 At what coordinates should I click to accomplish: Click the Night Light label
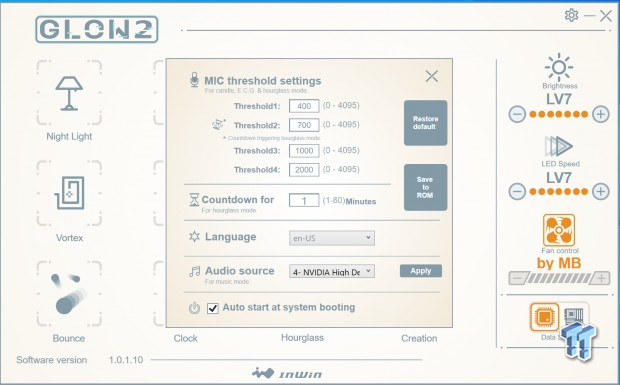tap(69, 136)
